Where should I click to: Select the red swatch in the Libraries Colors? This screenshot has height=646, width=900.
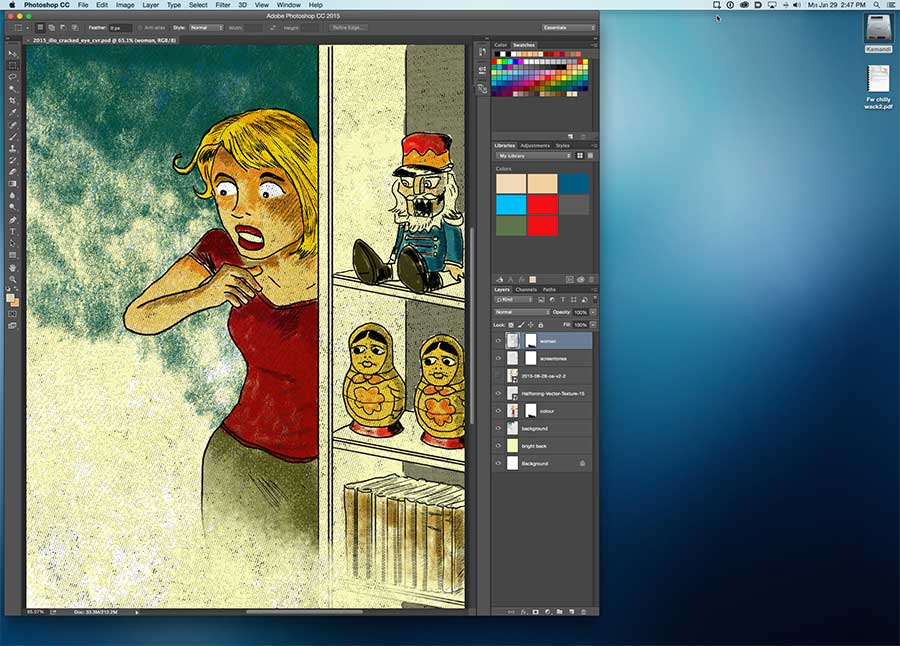pos(542,204)
